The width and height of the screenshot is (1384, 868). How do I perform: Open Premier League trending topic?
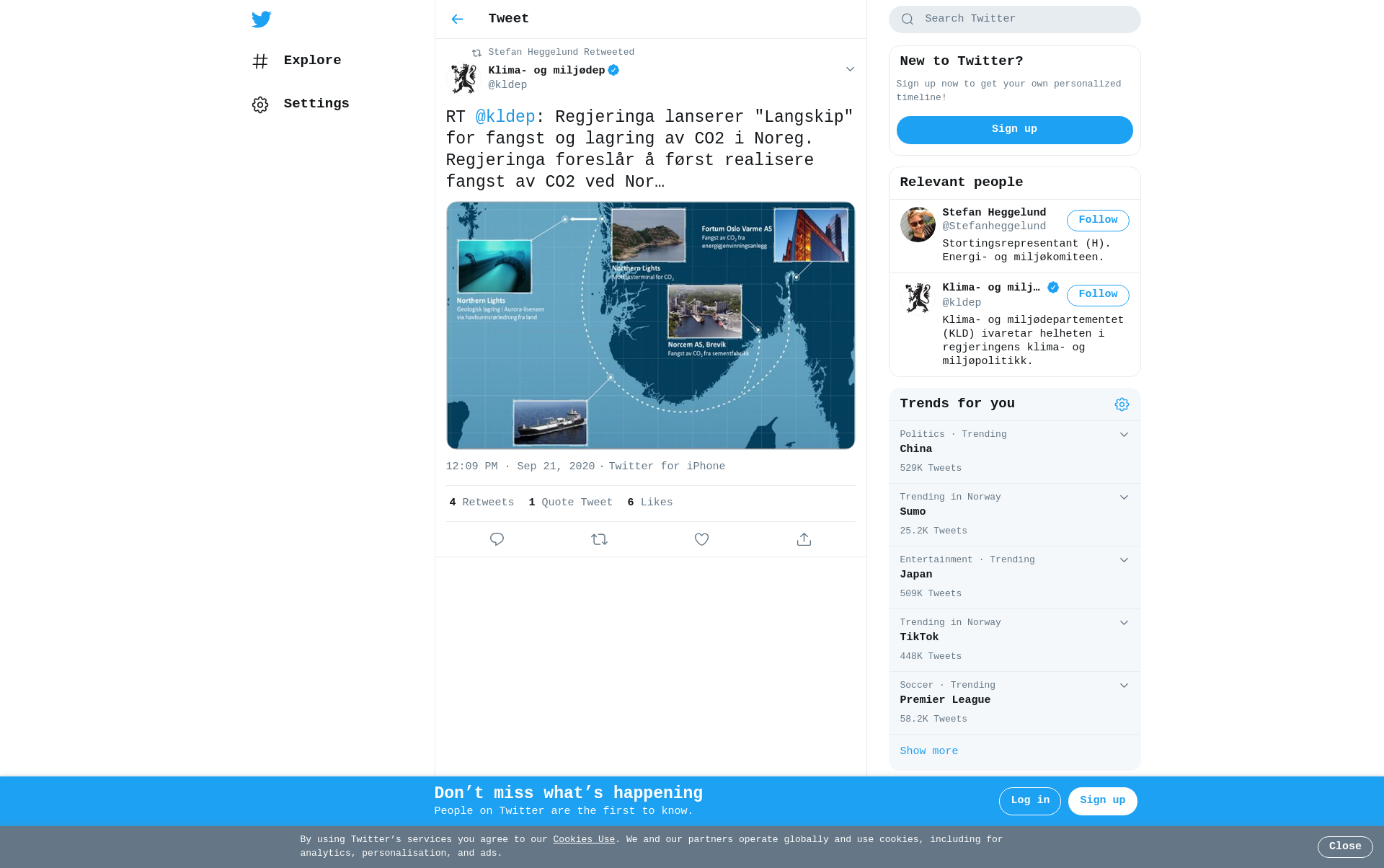[1014, 703]
